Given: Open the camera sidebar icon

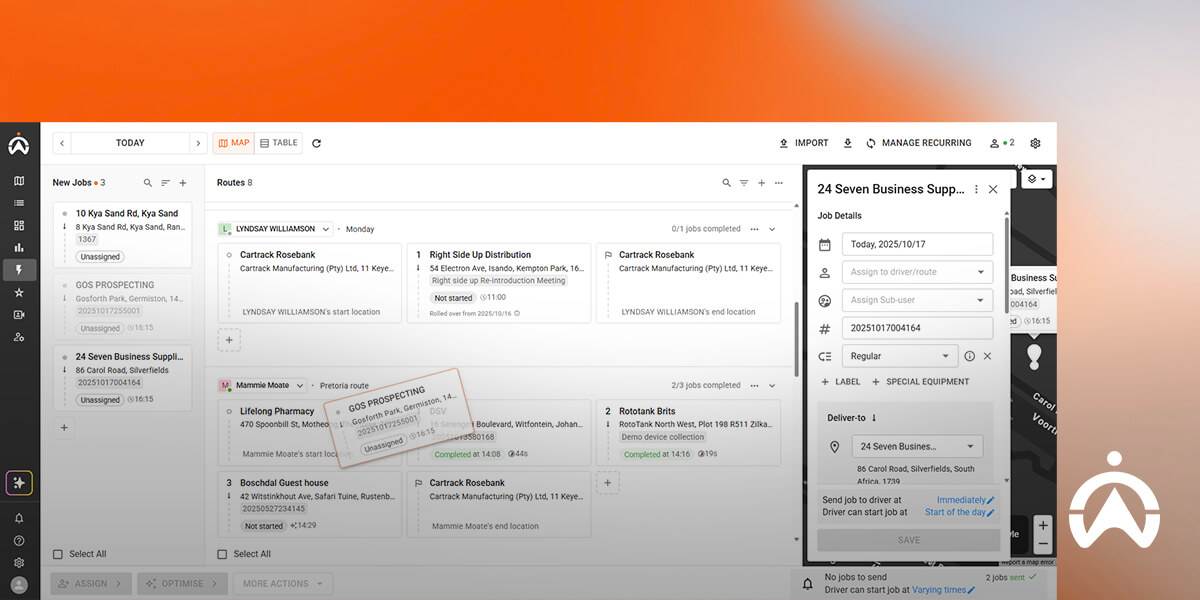Looking at the screenshot, I should point(19,314).
